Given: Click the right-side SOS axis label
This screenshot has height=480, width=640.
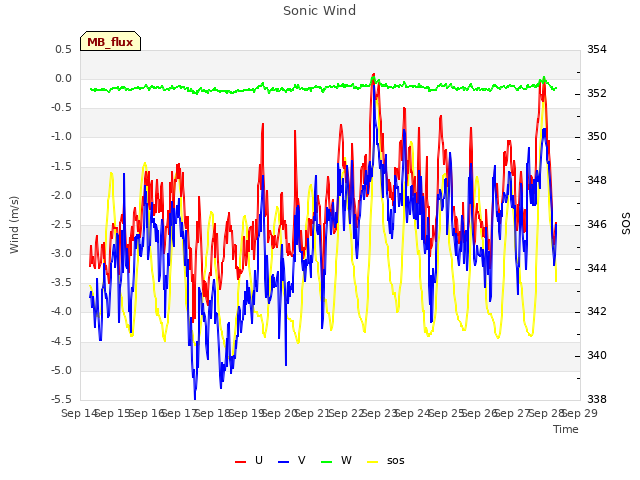Looking at the screenshot, I should pyautogui.click(x=626, y=224).
